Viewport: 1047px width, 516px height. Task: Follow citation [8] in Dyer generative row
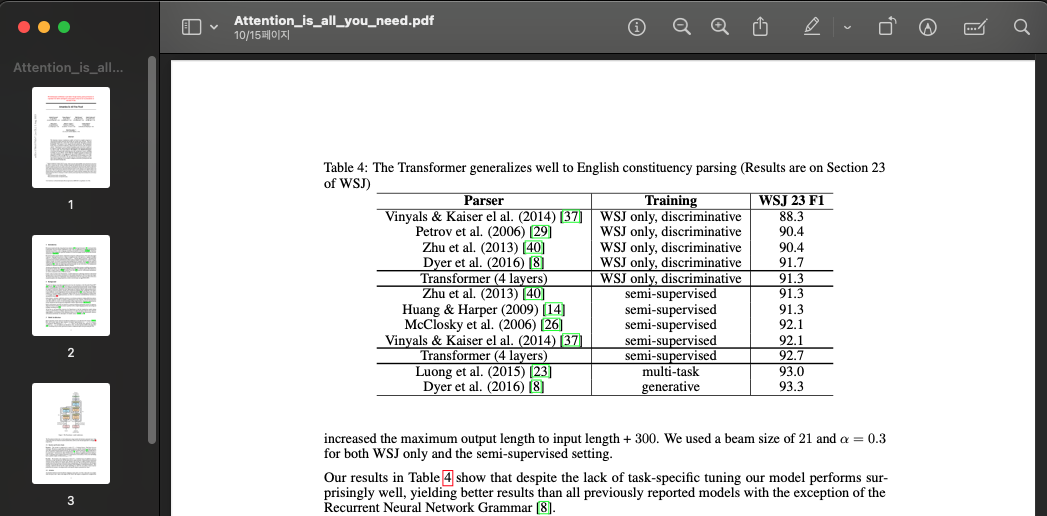tap(536, 386)
